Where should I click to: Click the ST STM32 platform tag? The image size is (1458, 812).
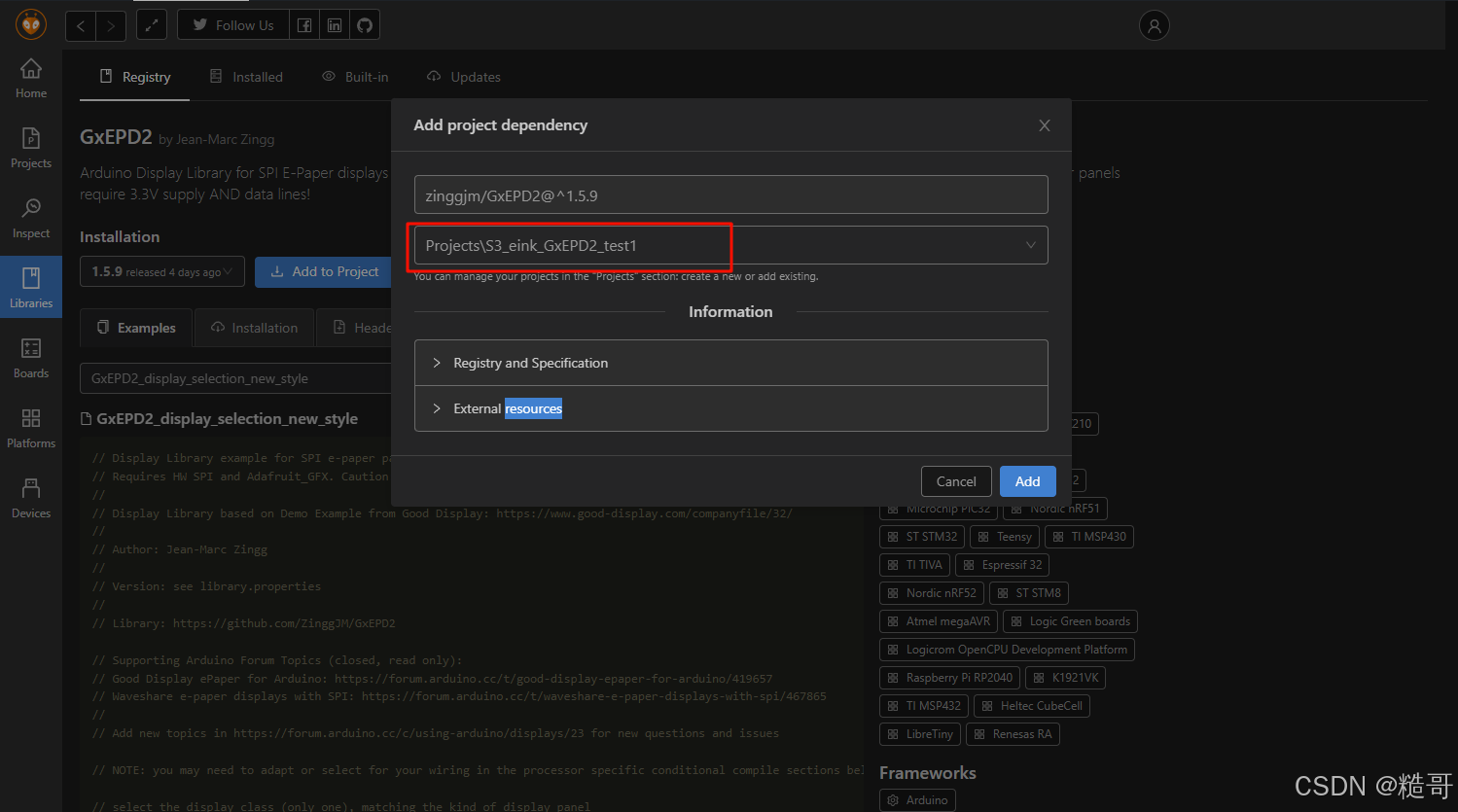pyautogui.click(x=922, y=537)
